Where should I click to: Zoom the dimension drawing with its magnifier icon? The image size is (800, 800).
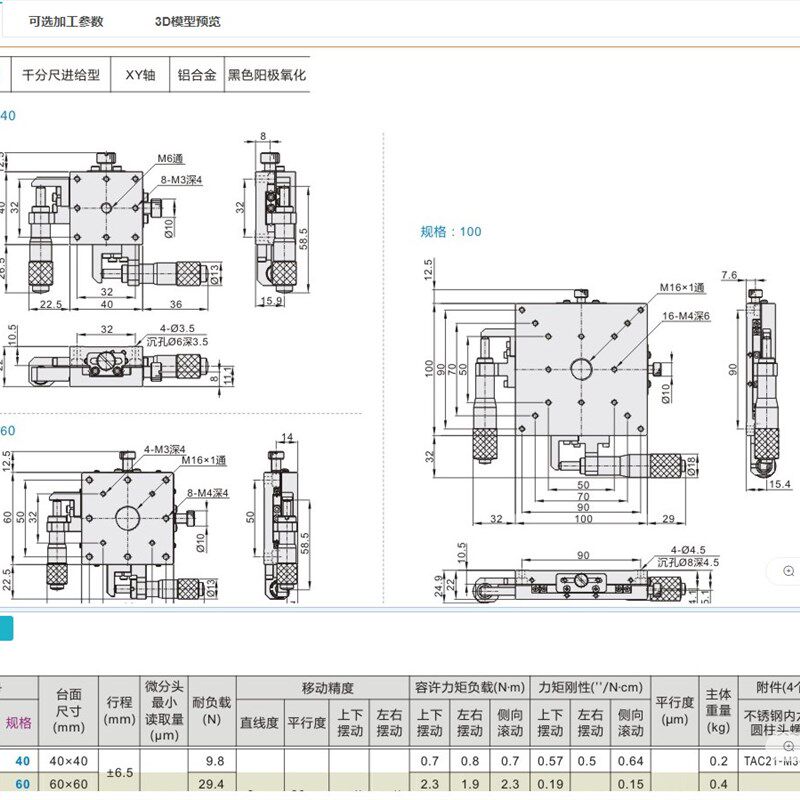789,570
